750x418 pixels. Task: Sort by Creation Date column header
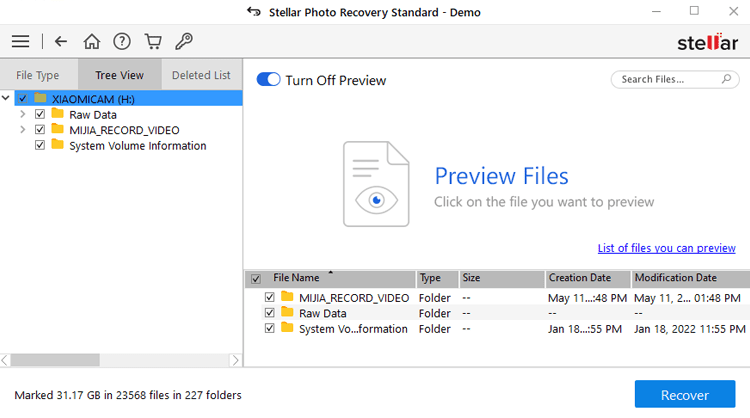coord(588,278)
